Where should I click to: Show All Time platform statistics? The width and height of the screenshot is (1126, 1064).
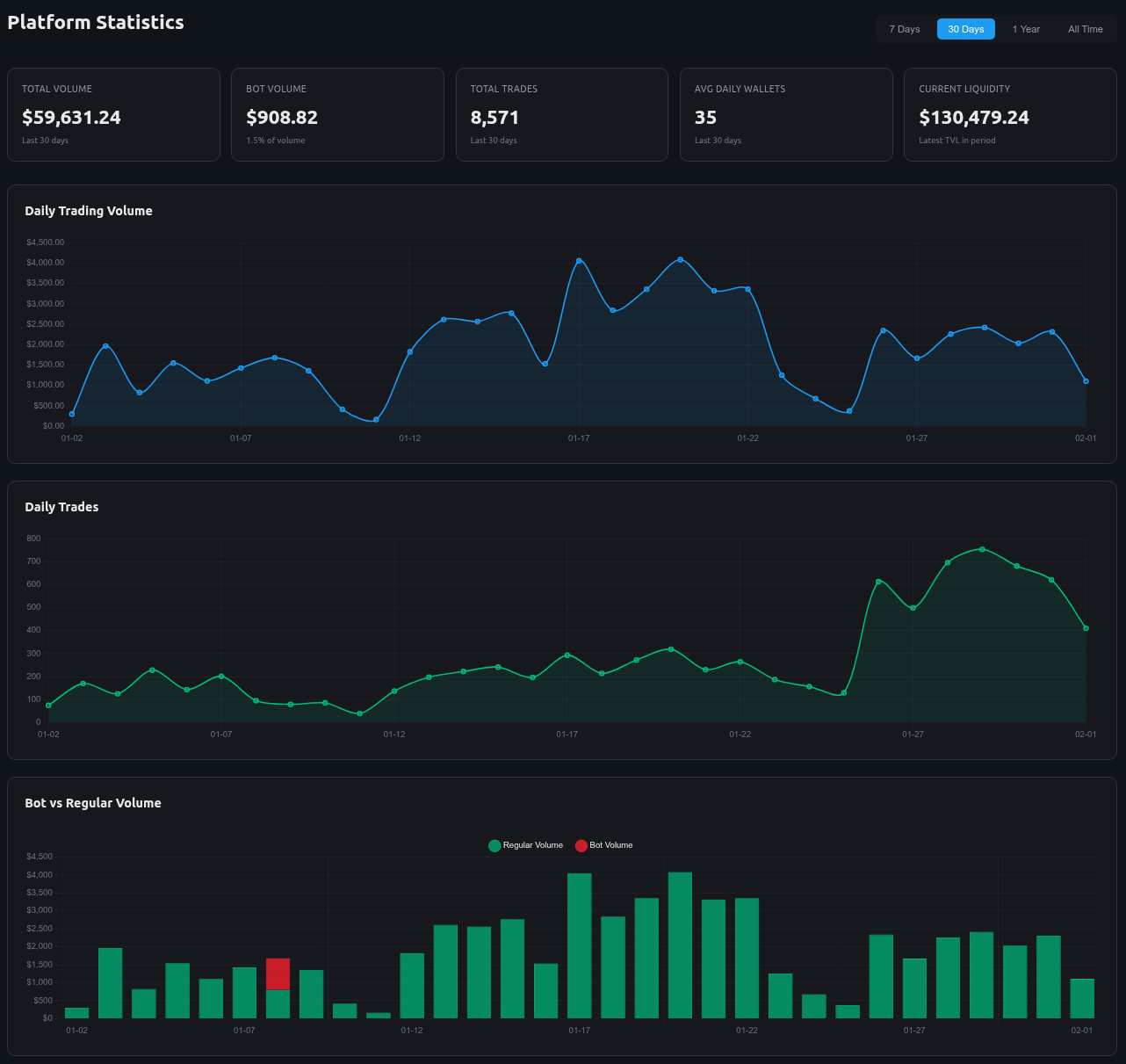pyautogui.click(x=1086, y=28)
